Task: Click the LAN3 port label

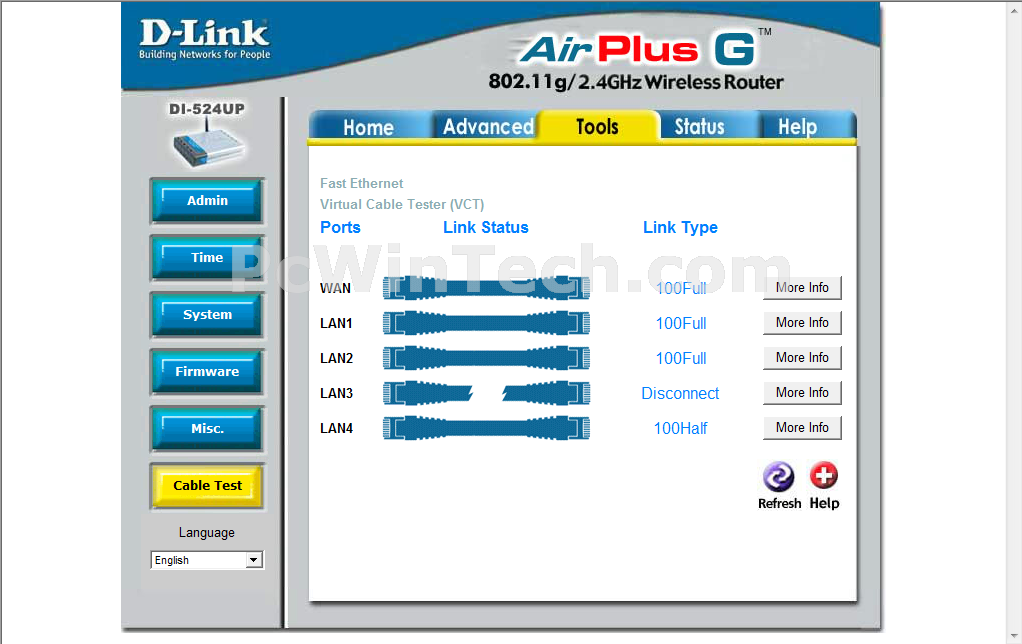Action: (x=336, y=394)
